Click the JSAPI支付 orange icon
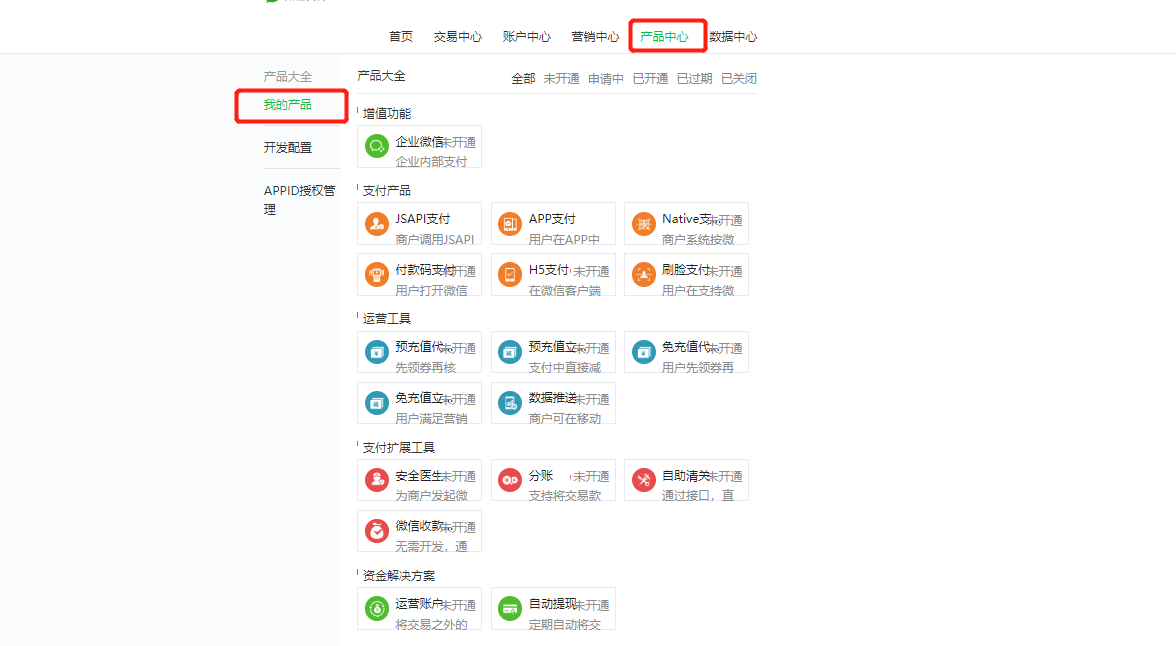 [x=376, y=223]
